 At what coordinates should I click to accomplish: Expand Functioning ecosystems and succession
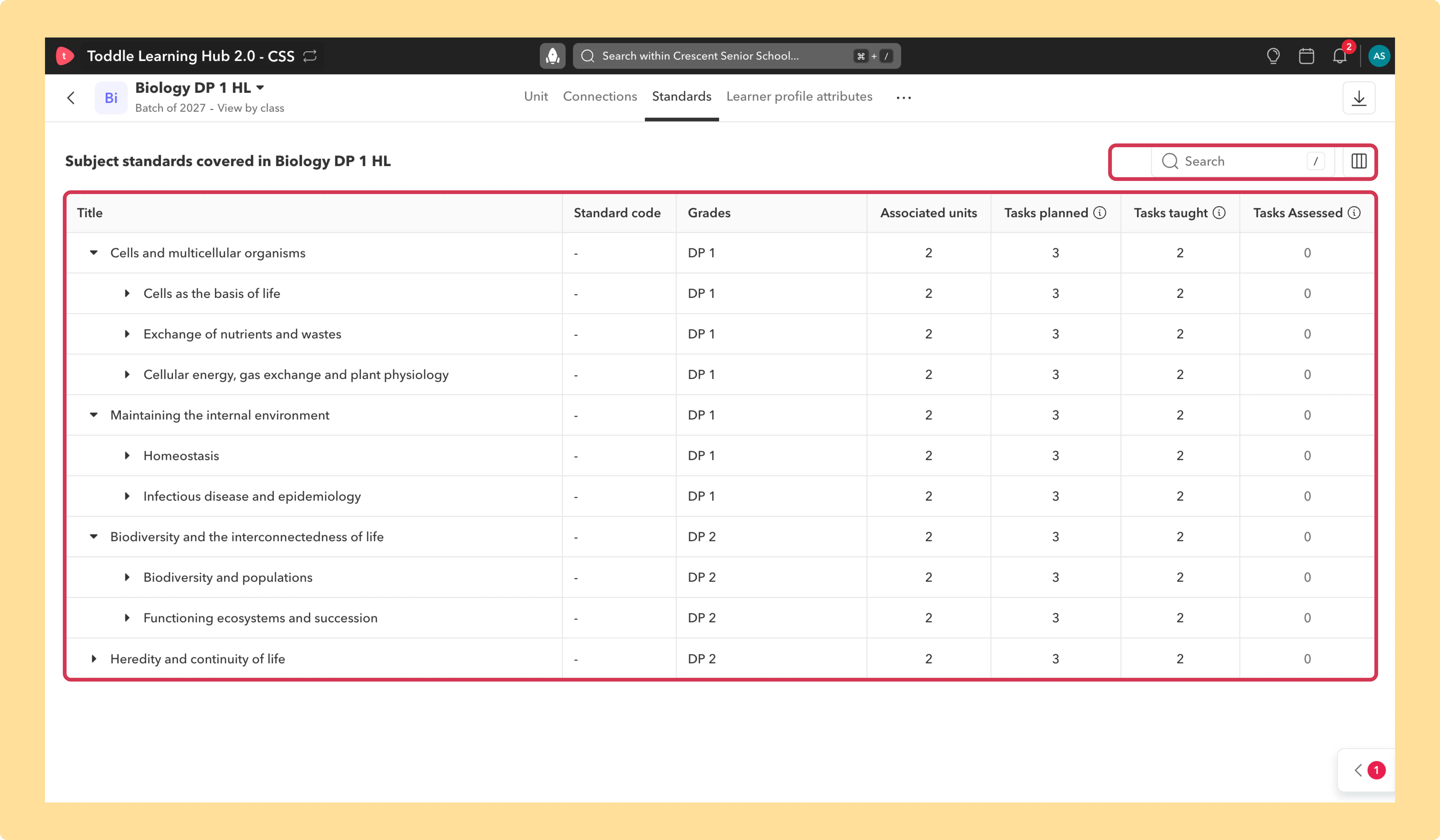click(127, 618)
